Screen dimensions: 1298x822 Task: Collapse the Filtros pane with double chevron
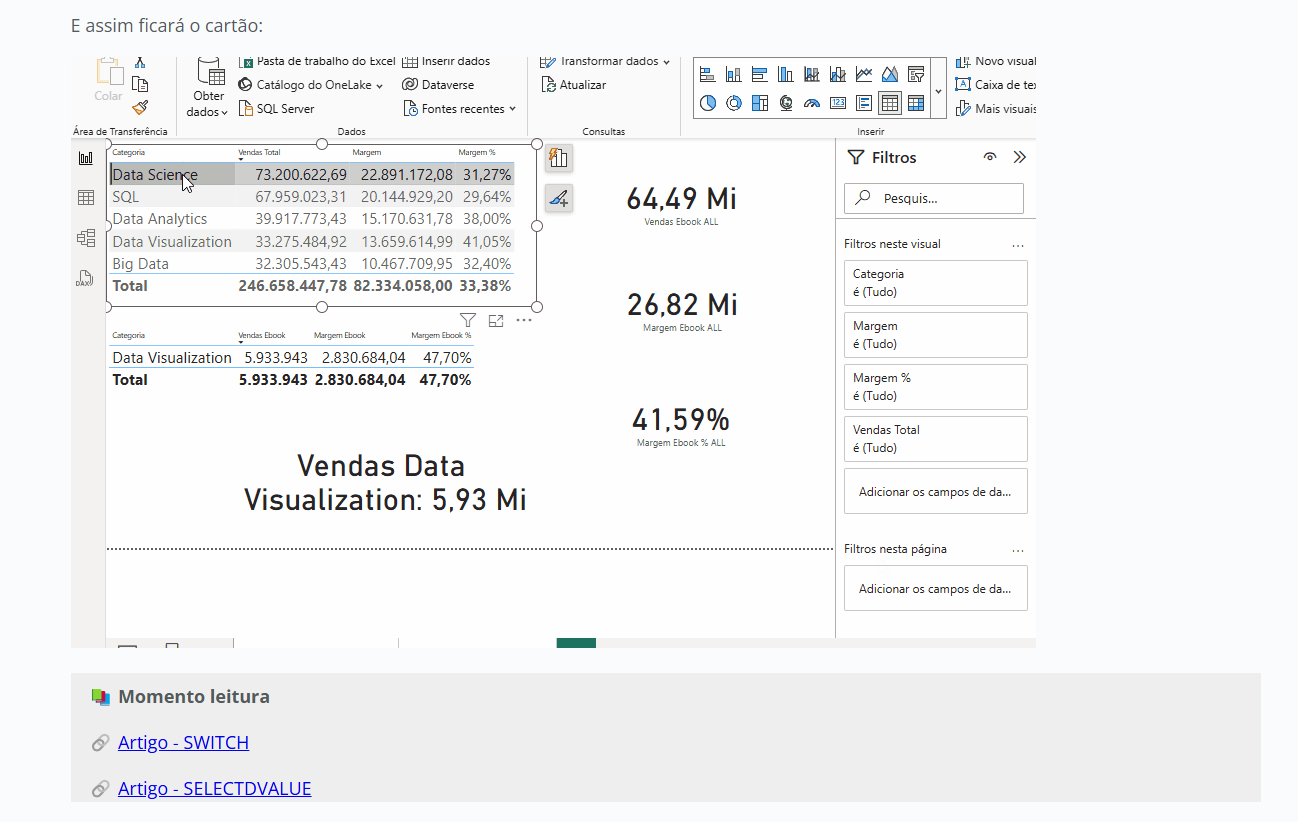coord(1020,157)
